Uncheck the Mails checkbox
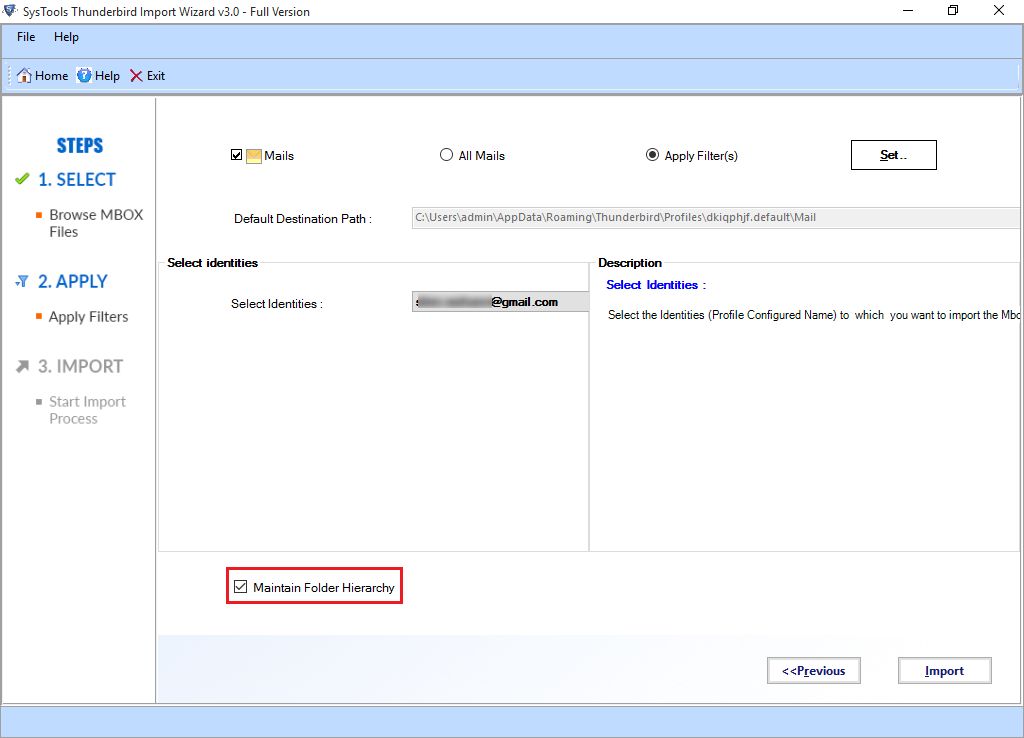 [x=236, y=155]
